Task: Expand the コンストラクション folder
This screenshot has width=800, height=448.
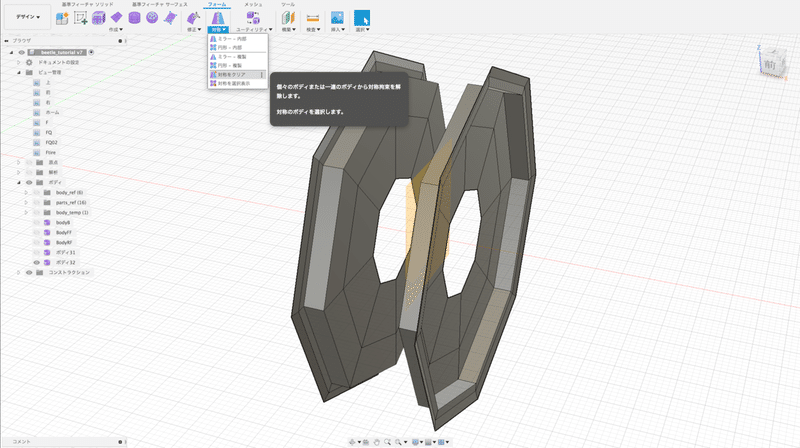Action: pos(19,272)
